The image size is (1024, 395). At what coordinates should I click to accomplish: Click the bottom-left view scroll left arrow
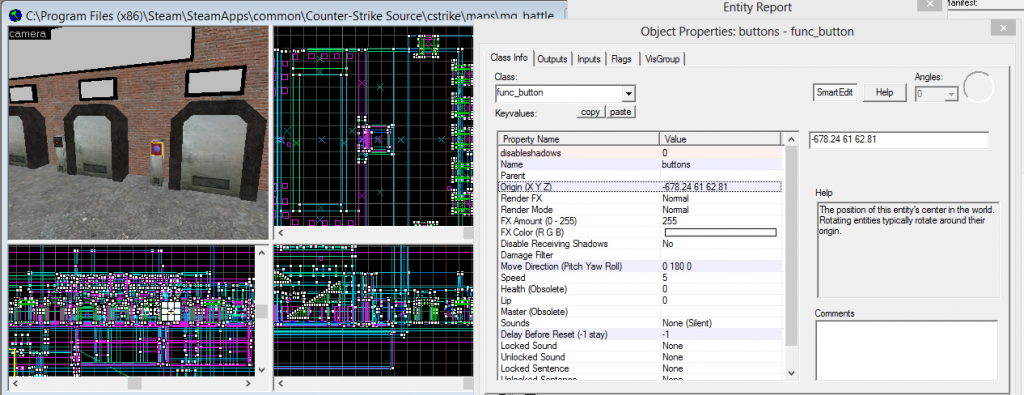[14, 384]
